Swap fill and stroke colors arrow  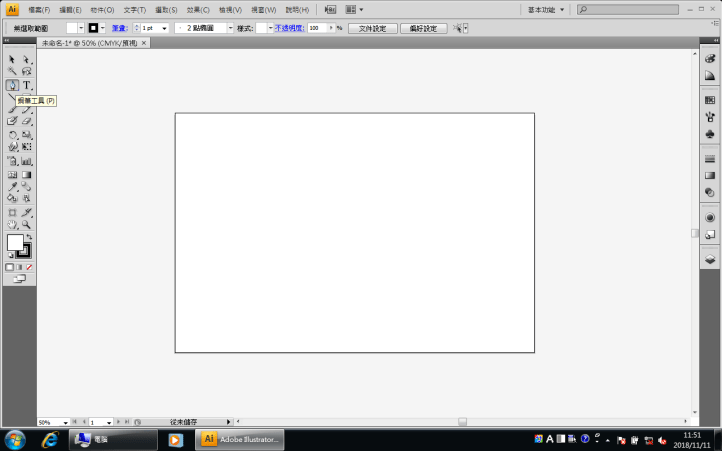click(29, 236)
